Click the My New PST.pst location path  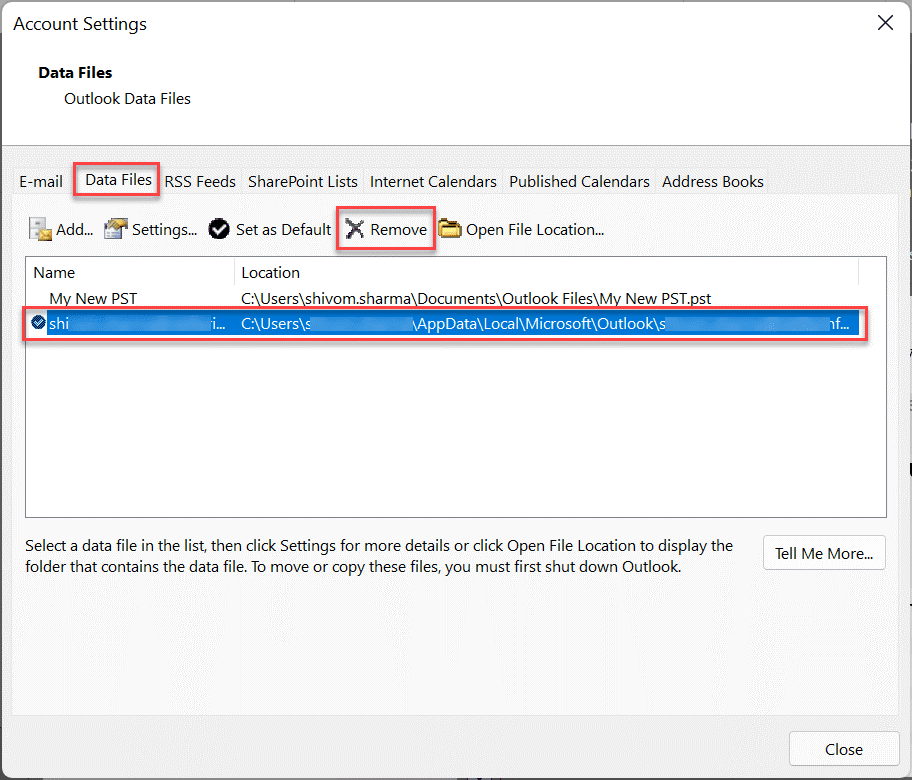476,298
